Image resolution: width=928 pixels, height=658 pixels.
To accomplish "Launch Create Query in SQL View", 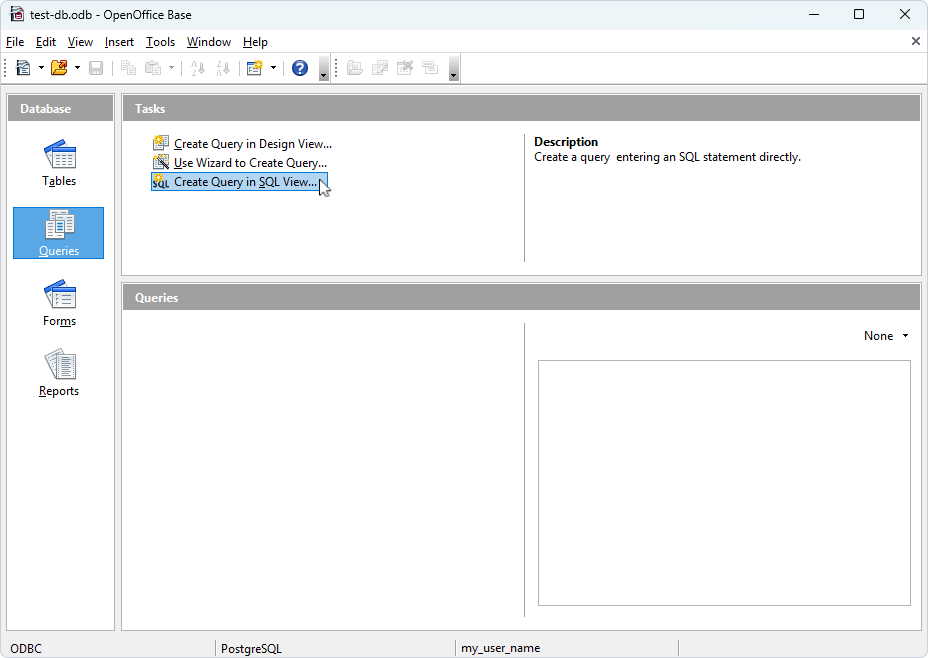I will click(x=240, y=182).
